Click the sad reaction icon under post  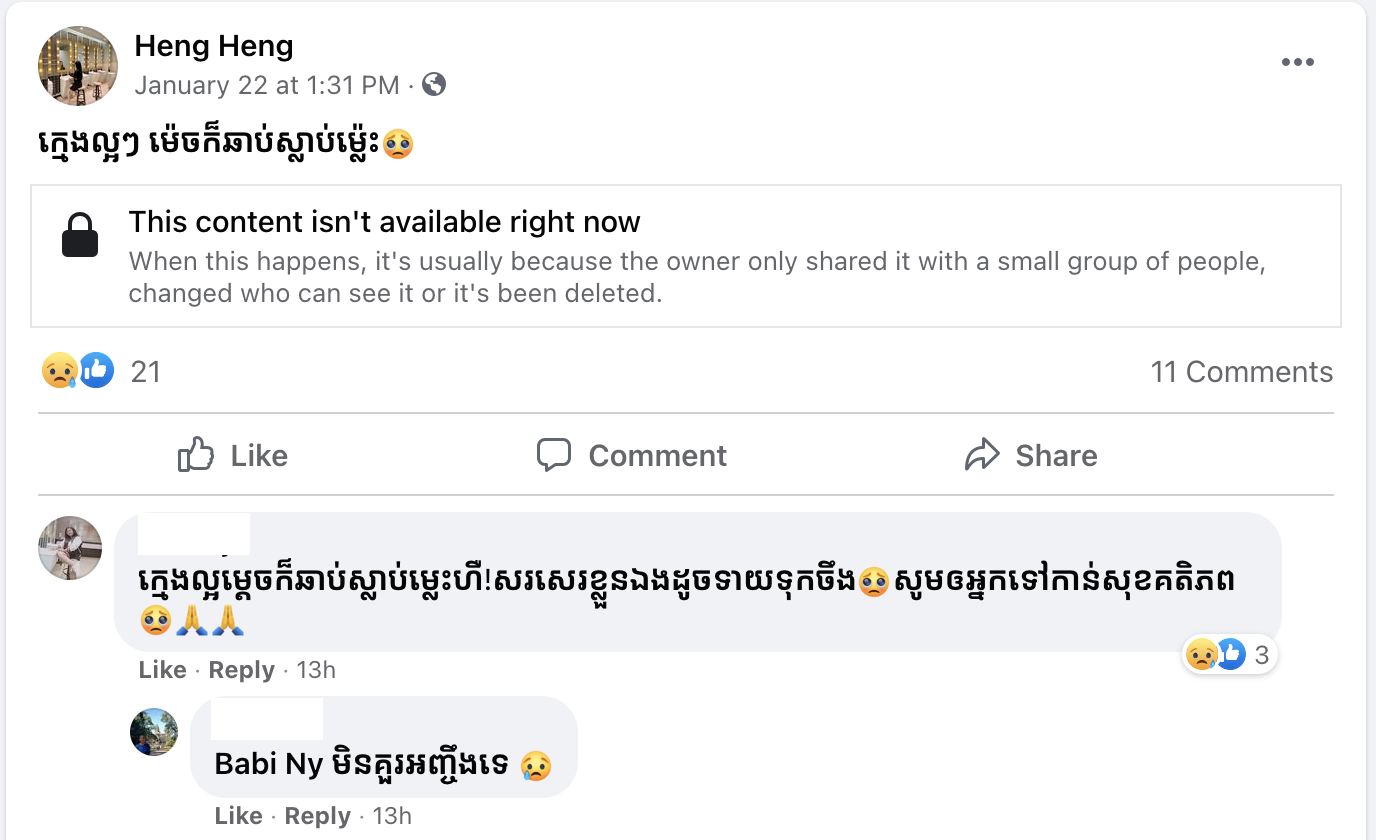[x=59, y=371]
